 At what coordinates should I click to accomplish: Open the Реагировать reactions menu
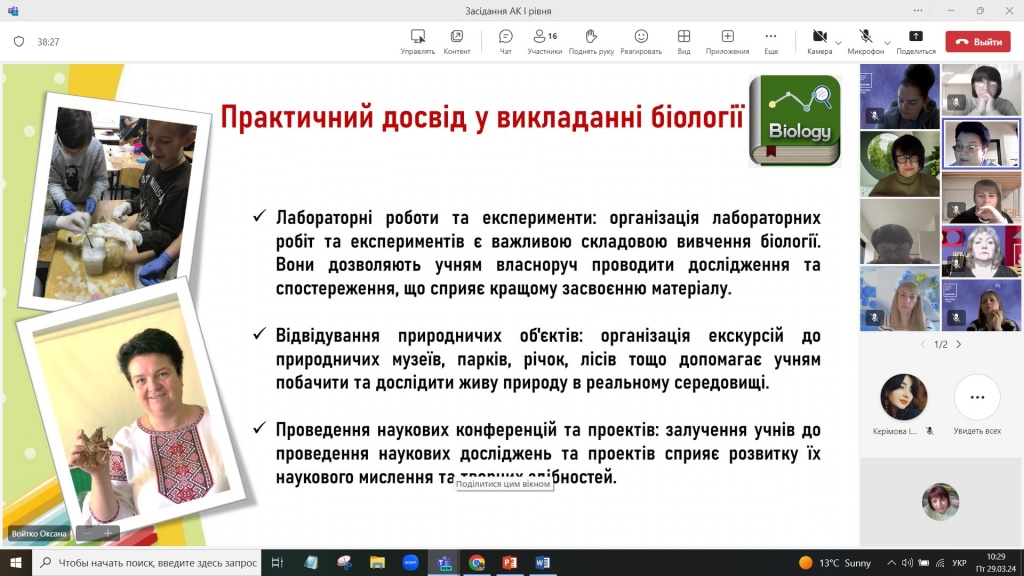[641, 41]
